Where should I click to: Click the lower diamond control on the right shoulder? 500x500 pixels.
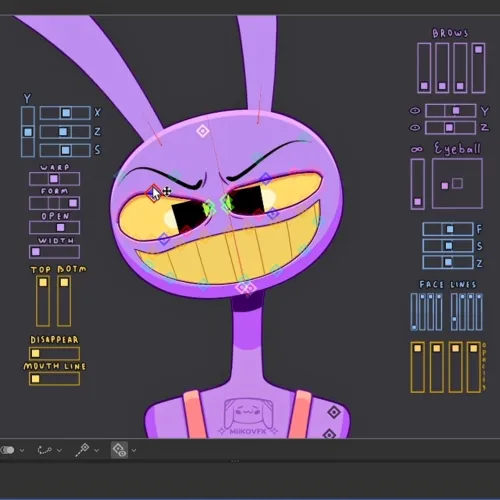(x=329, y=434)
